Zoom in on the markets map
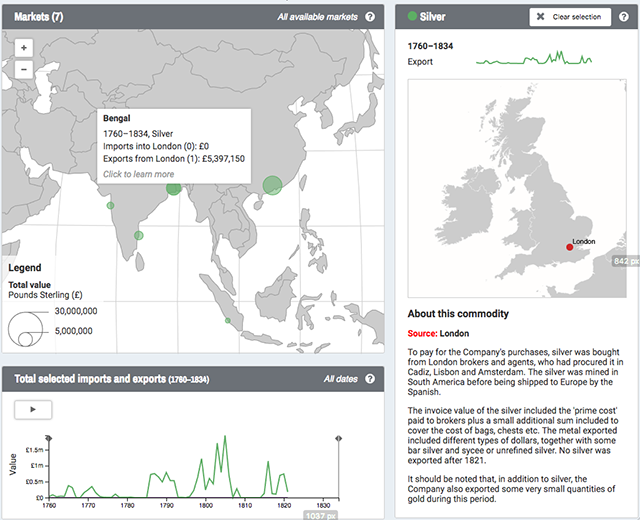Screen dimensions: 640x520 [24, 48]
